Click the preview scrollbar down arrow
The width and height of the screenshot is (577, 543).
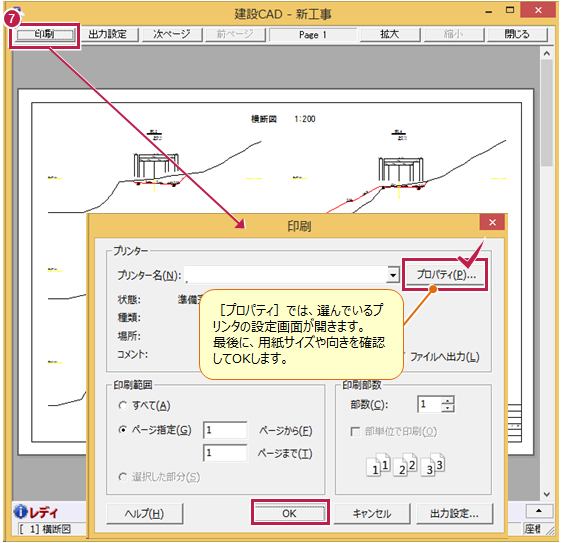(x=547, y=494)
